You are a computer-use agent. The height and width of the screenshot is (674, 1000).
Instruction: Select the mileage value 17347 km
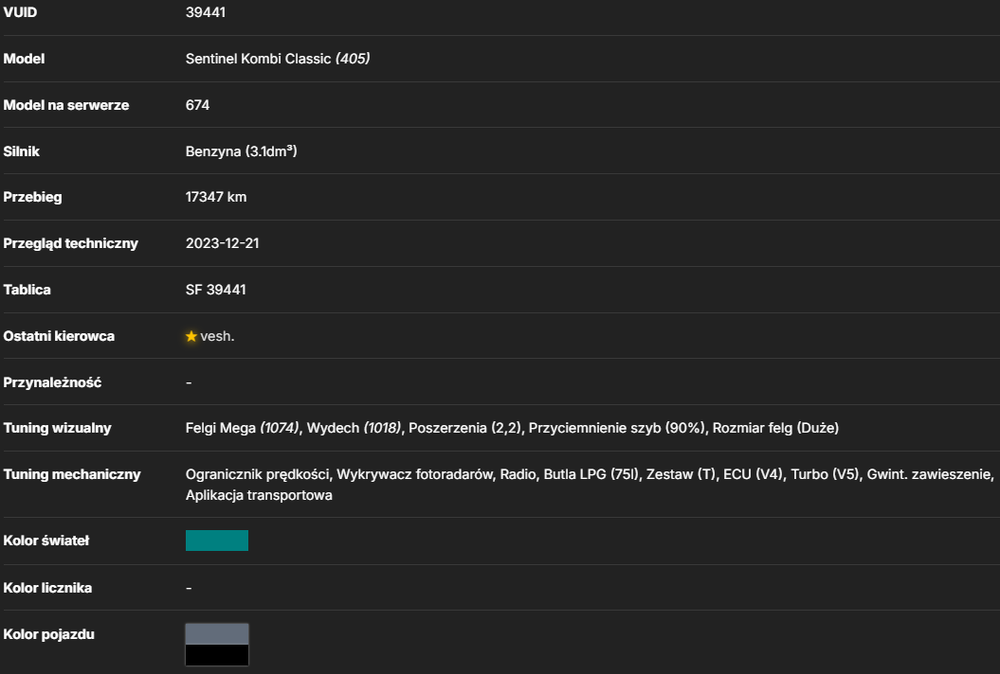click(x=216, y=197)
